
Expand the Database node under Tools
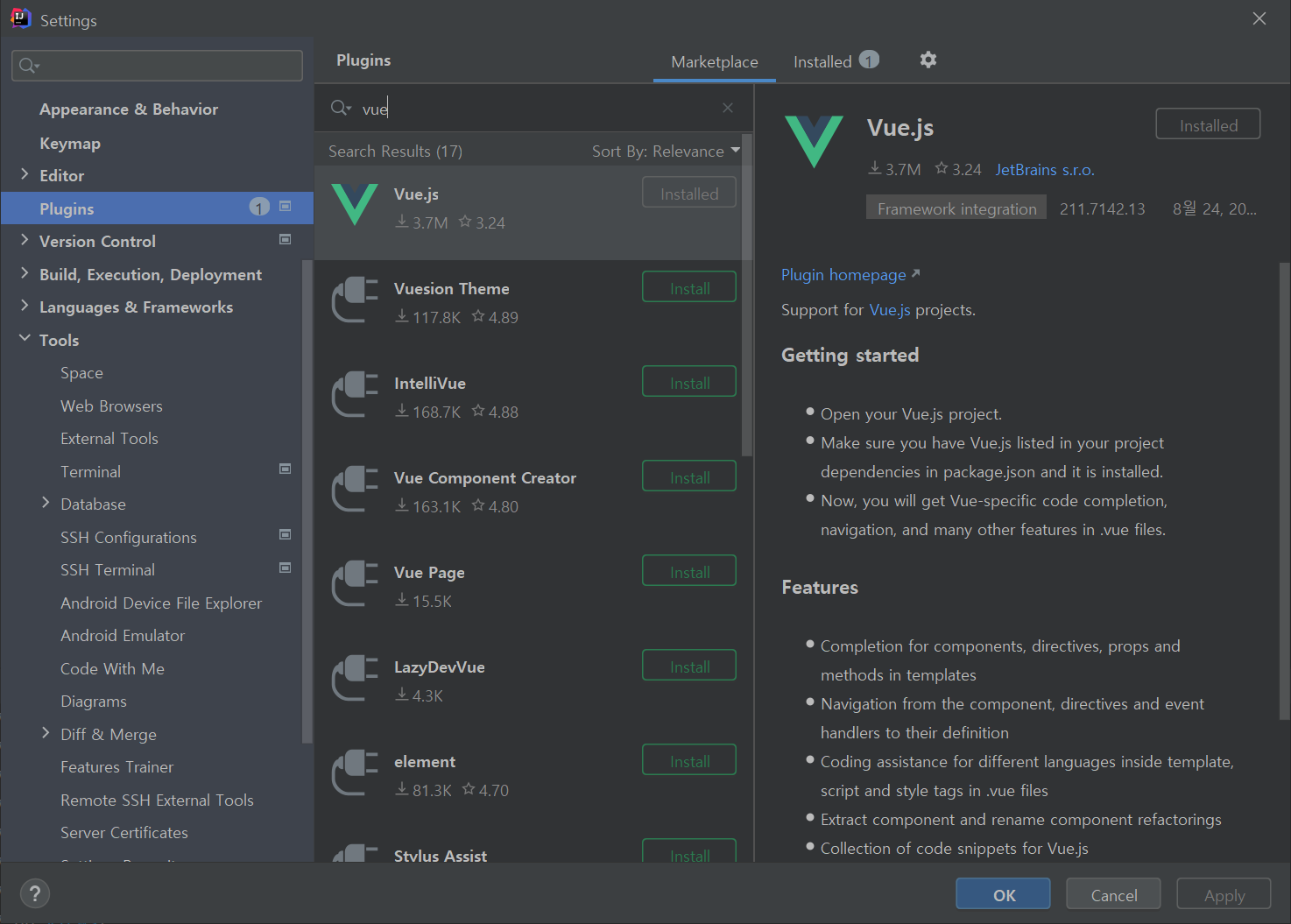[x=46, y=503]
